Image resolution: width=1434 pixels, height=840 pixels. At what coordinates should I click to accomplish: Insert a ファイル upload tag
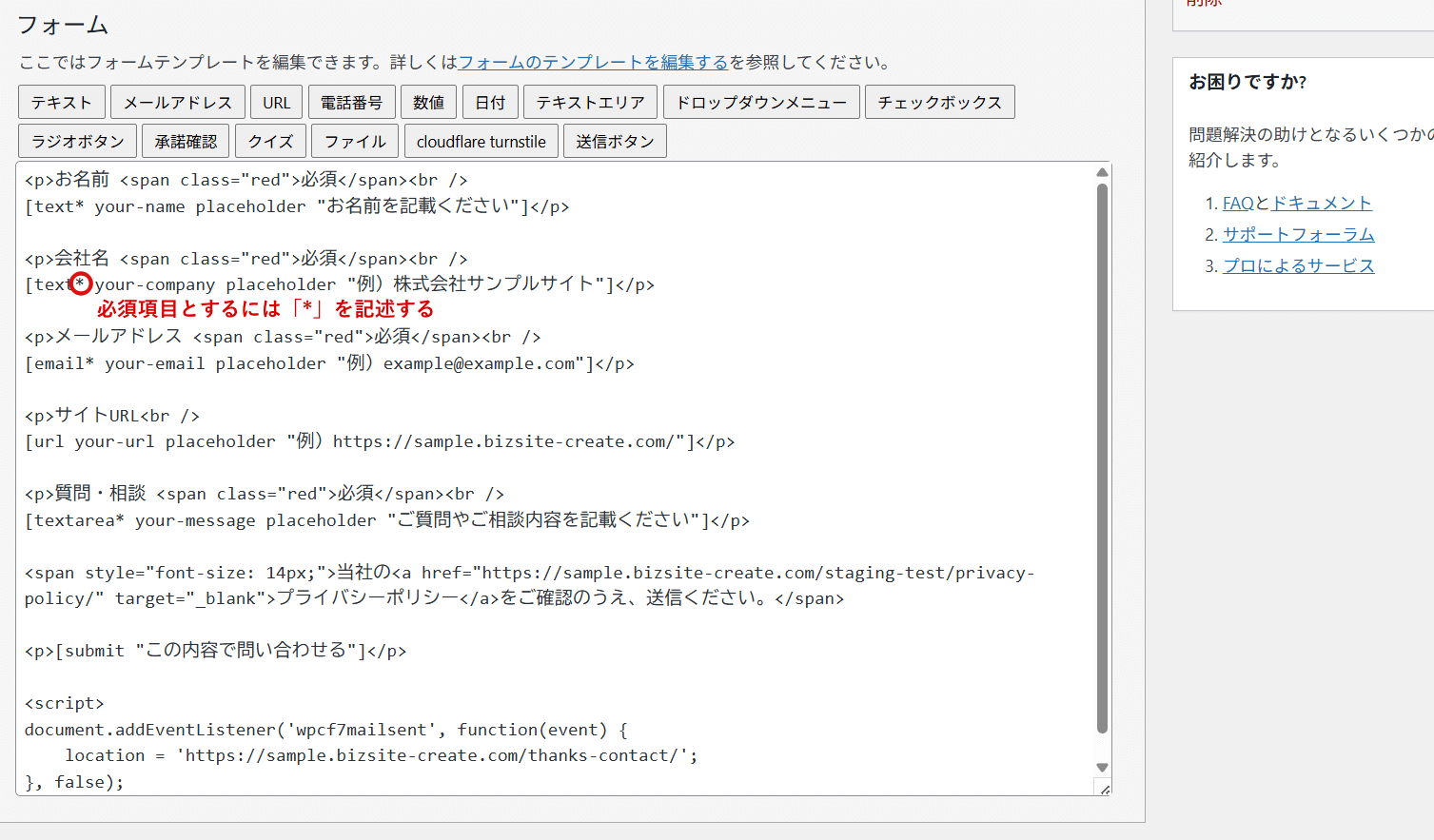click(x=355, y=142)
